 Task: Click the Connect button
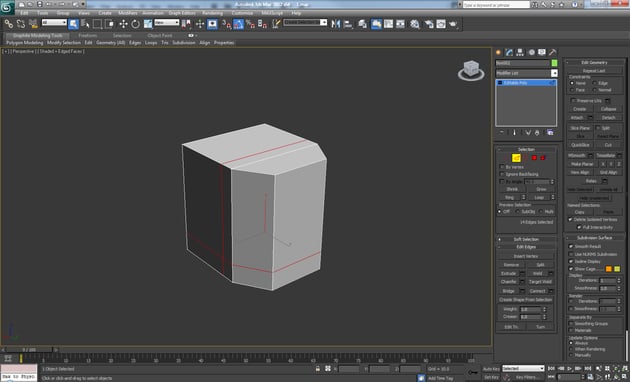(537, 291)
